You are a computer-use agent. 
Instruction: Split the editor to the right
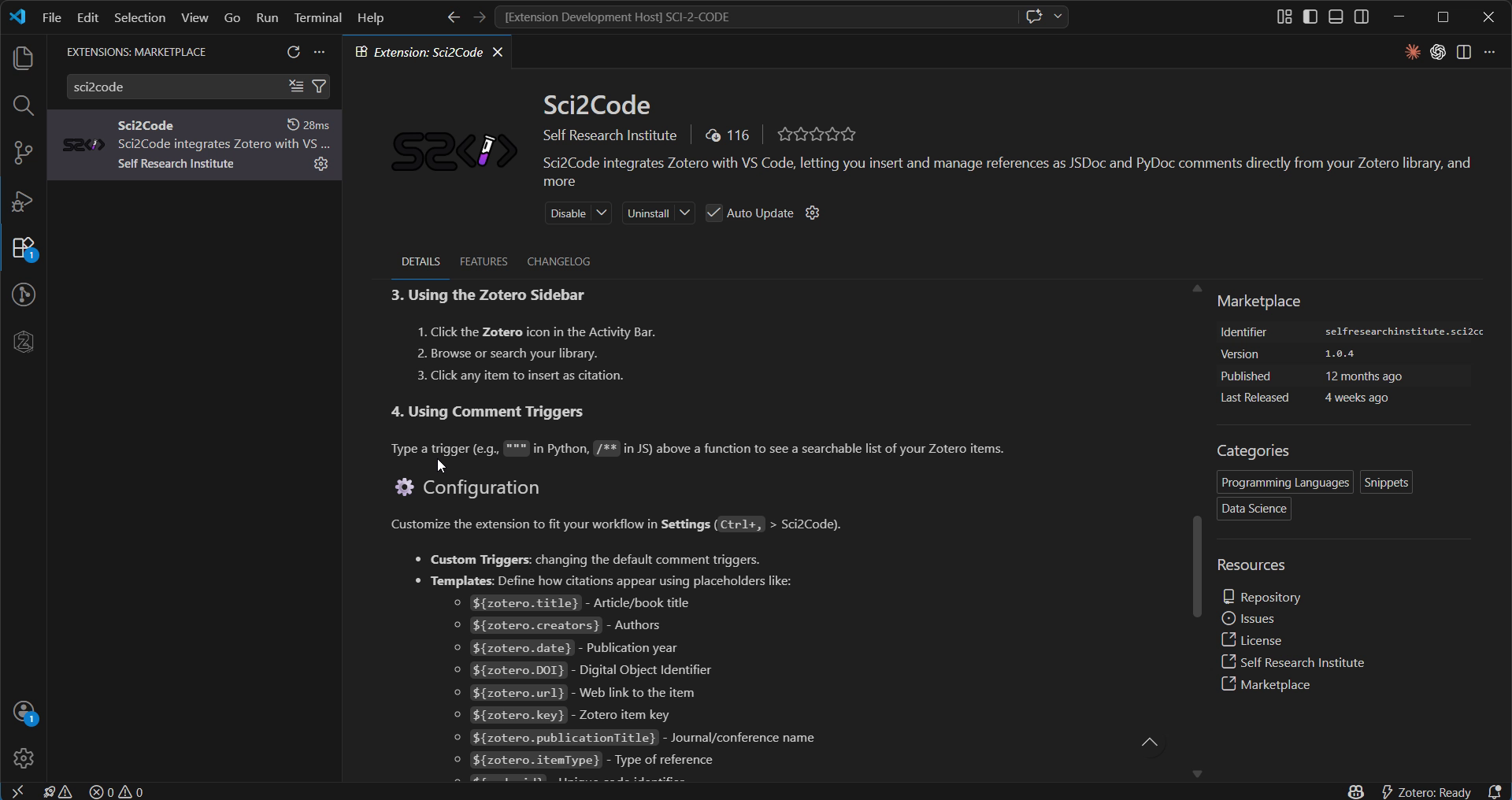pyautogui.click(x=1464, y=52)
